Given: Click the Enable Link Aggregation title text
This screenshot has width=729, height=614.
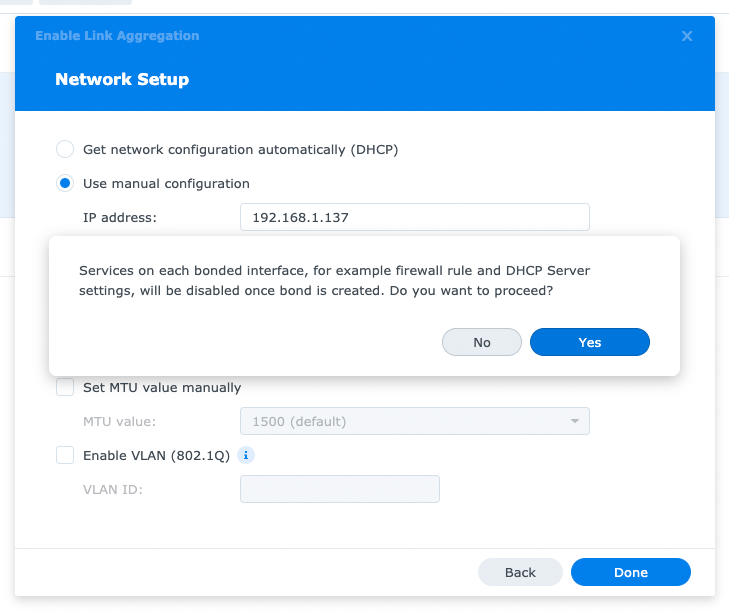Looking at the screenshot, I should [117, 36].
